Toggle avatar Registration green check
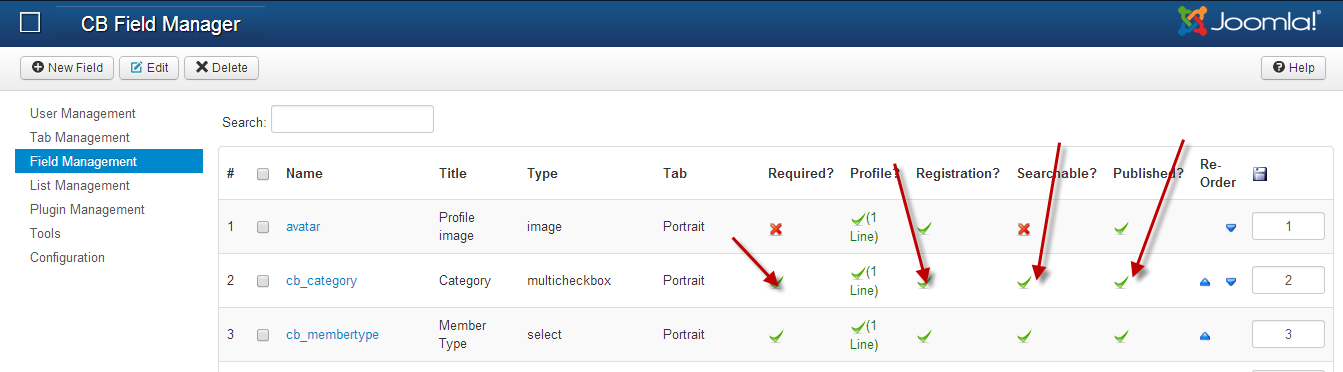The height and width of the screenshot is (372, 1343). 924,229
